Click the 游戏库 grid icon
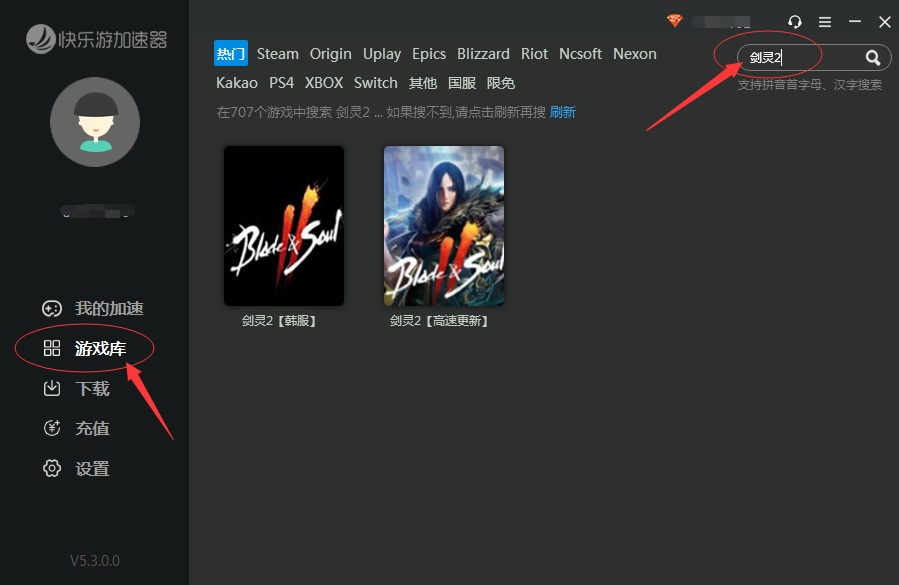This screenshot has width=899, height=585. (52, 348)
